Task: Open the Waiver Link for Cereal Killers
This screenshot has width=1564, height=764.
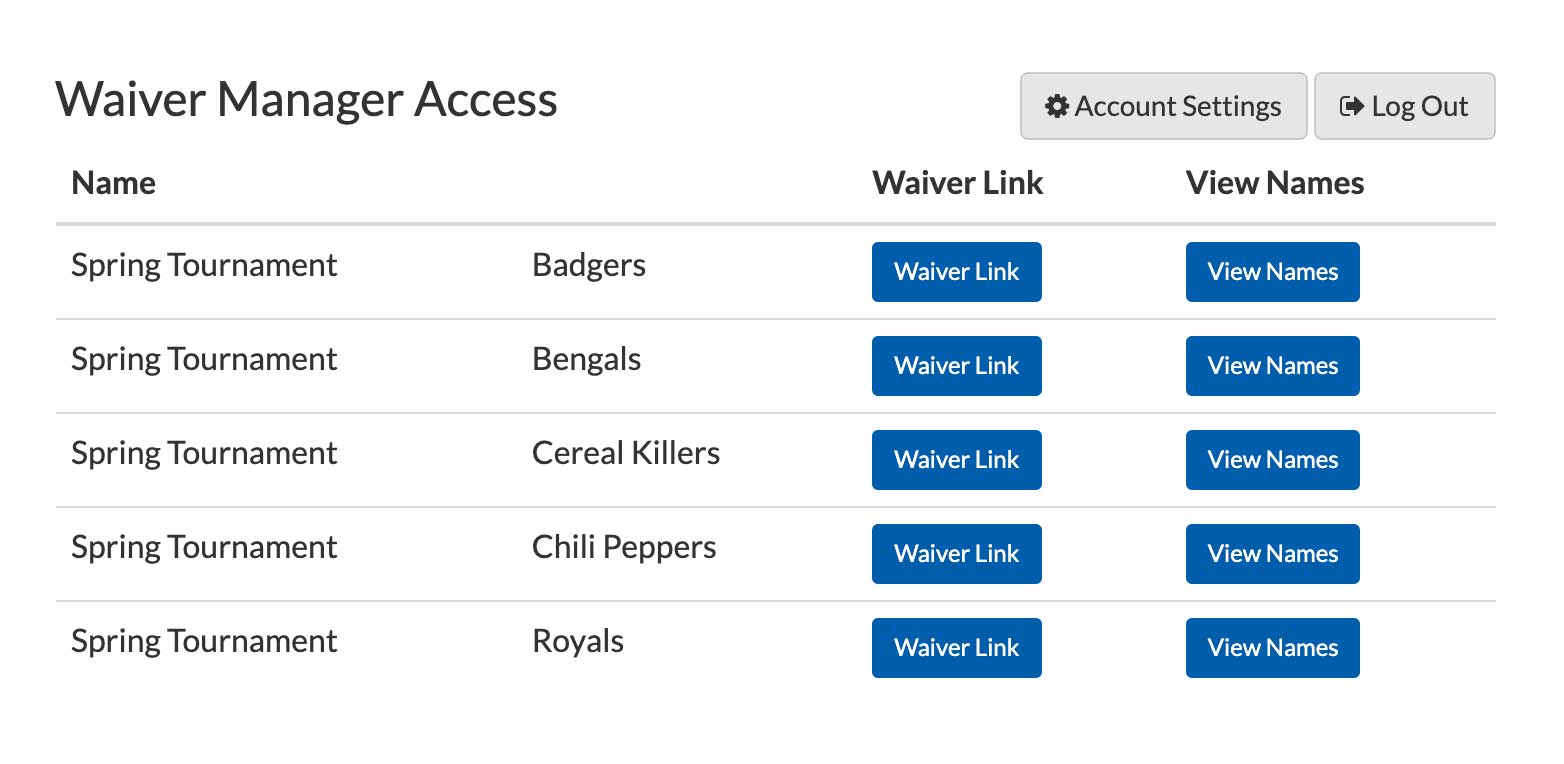Action: (956, 459)
